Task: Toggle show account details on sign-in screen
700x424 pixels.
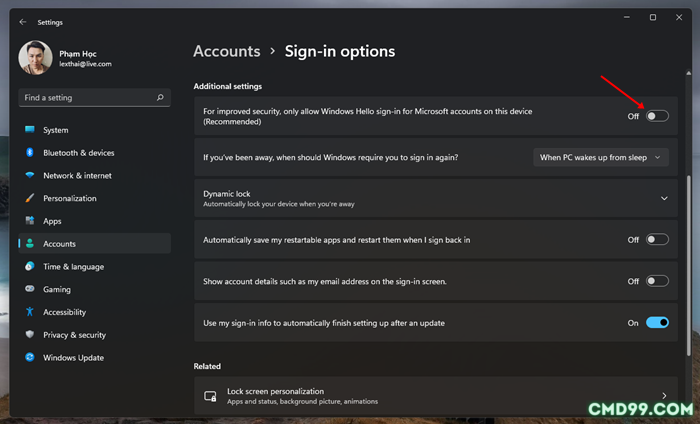Action: [657, 281]
